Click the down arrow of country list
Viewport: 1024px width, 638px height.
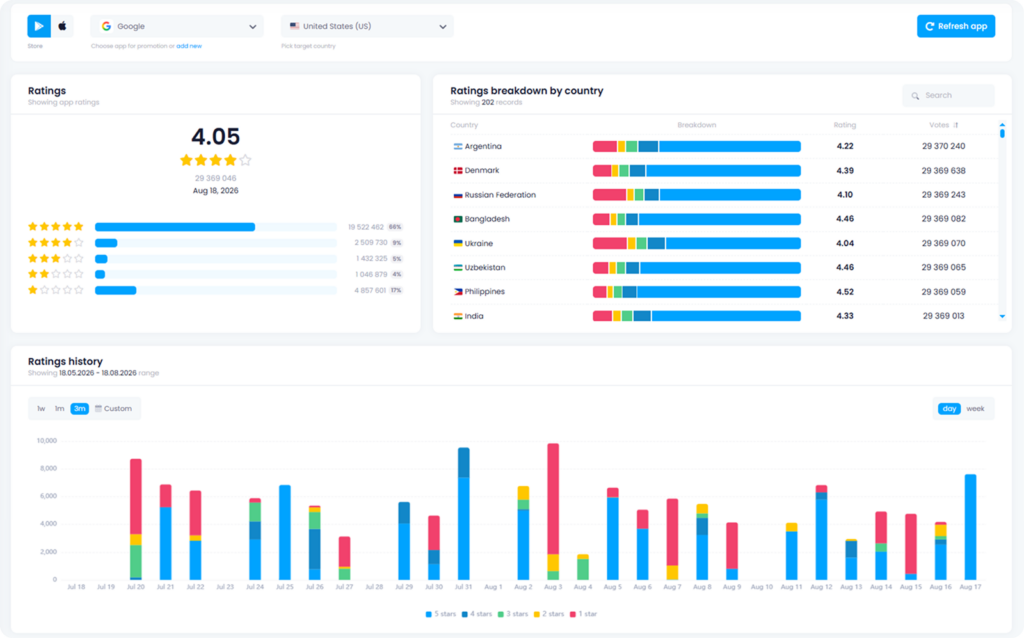[1002, 317]
